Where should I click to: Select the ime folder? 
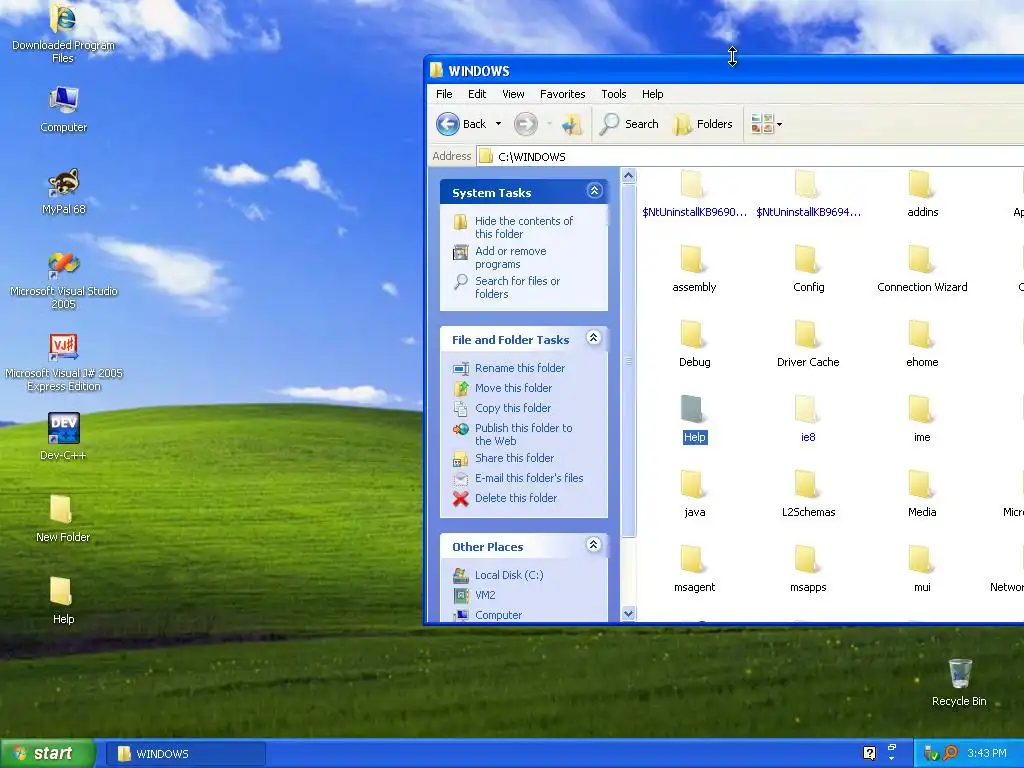pos(922,419)
